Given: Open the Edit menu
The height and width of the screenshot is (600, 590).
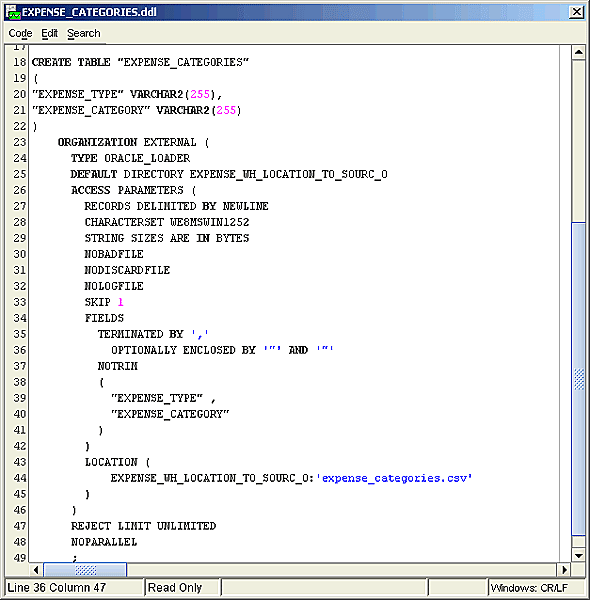Looking at the screenshot, I should [x=49, y=33].
